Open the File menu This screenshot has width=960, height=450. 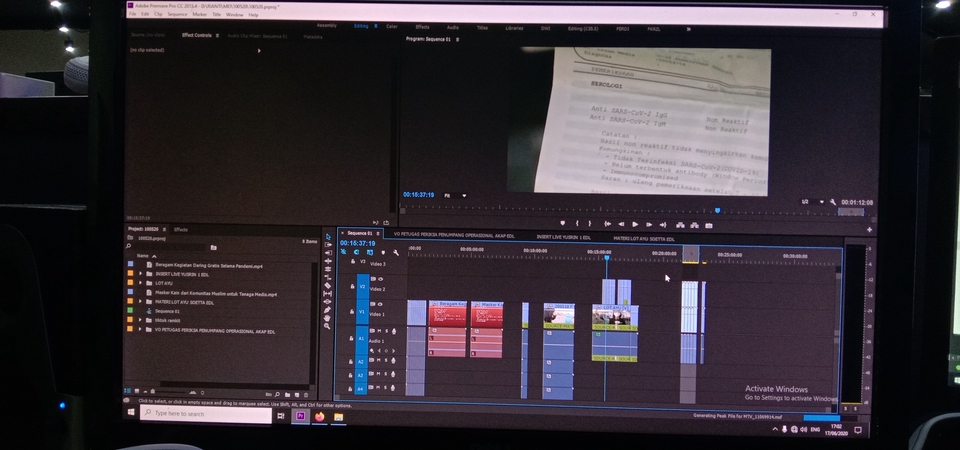tap(132, 14)
